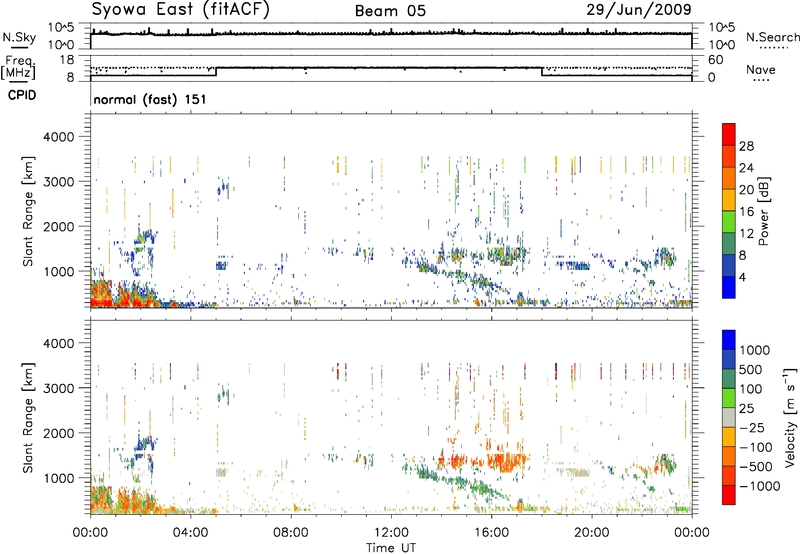800x554 pixels.
Task: Click the '16:00' time axis label
Action: point(491,533)
